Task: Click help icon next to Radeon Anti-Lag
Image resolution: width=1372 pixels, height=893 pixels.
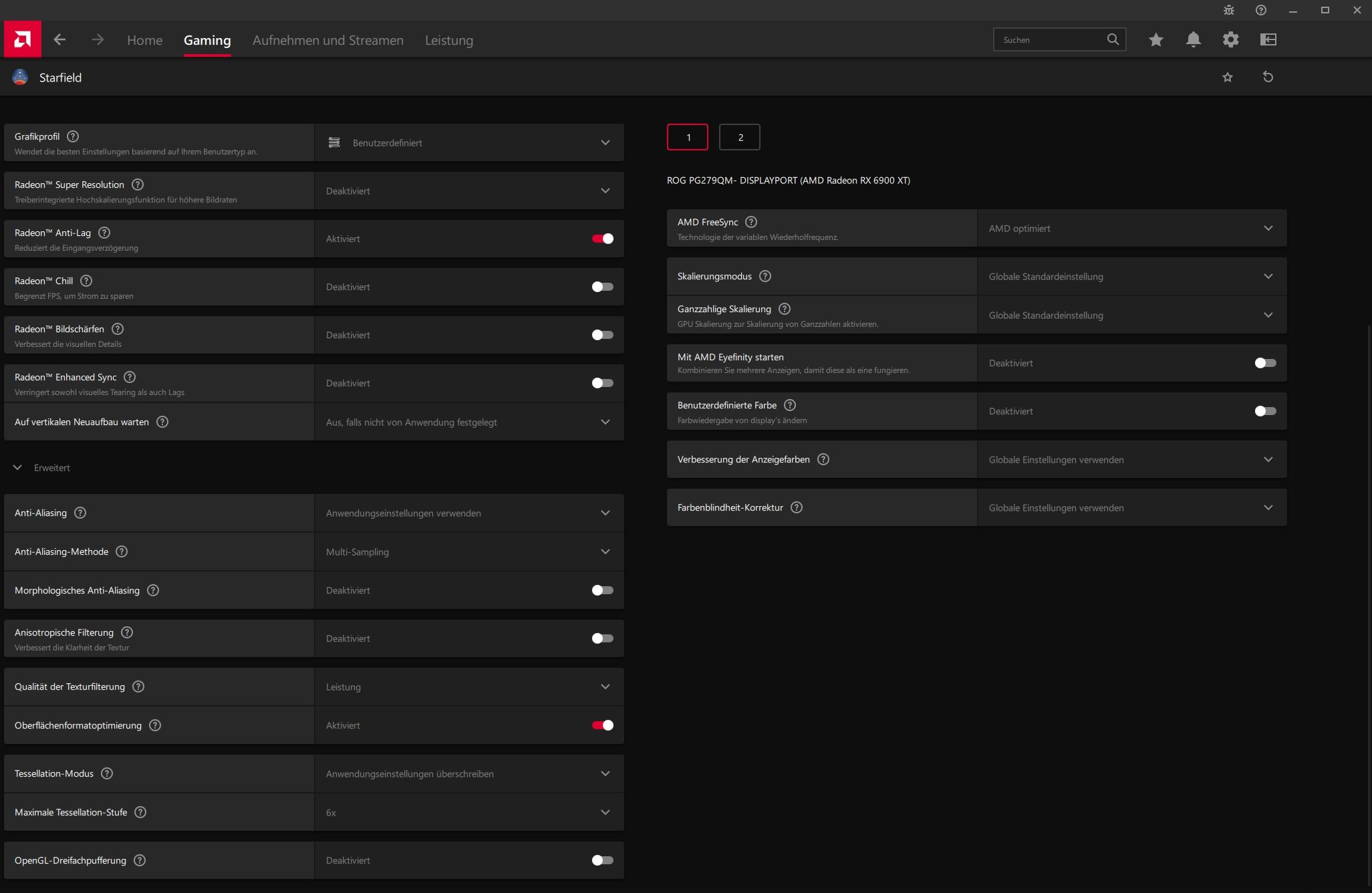Action: click(x=104, y=233)
